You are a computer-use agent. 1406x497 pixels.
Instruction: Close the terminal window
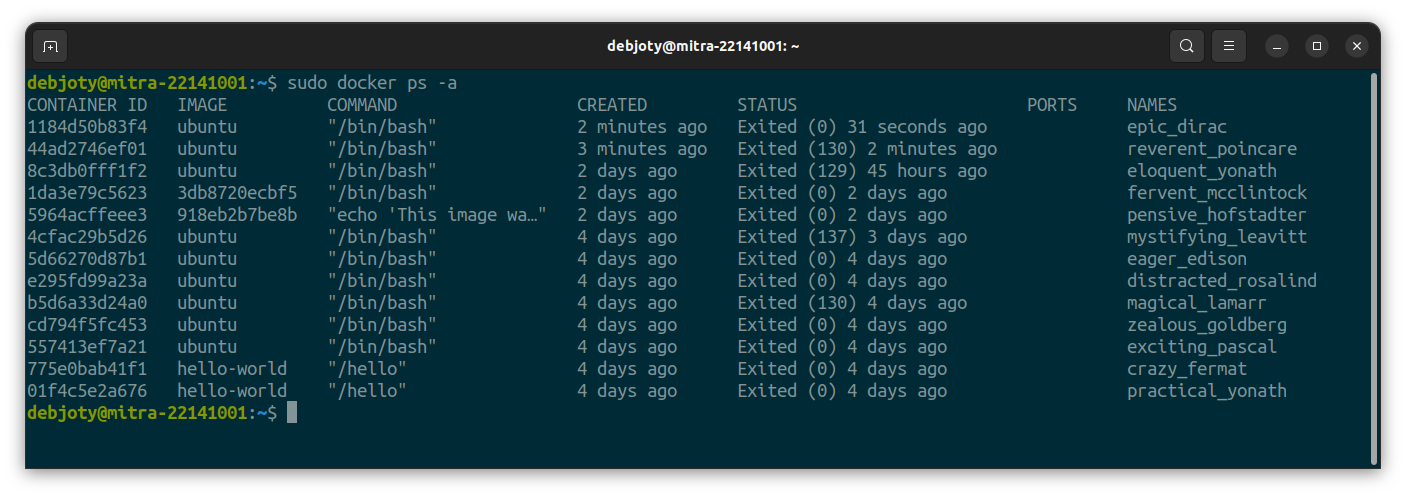coord(1356,46)
